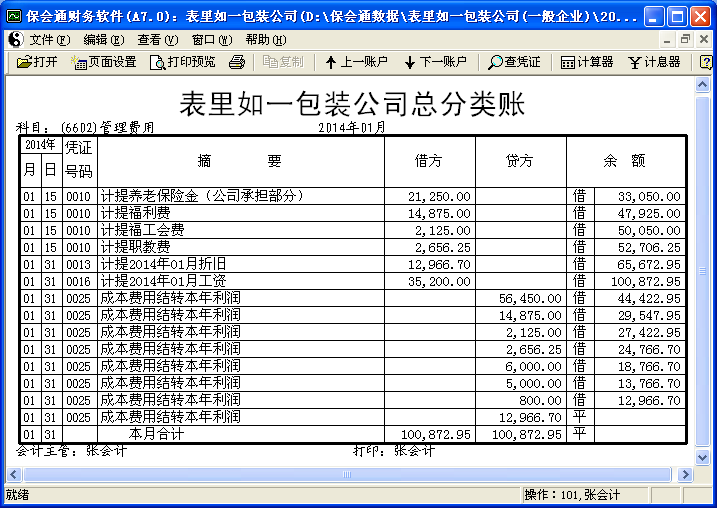Screen dimensions: 717x508
Task: Click the debit amount 35,200.00
Action: [x=439, y=281]
